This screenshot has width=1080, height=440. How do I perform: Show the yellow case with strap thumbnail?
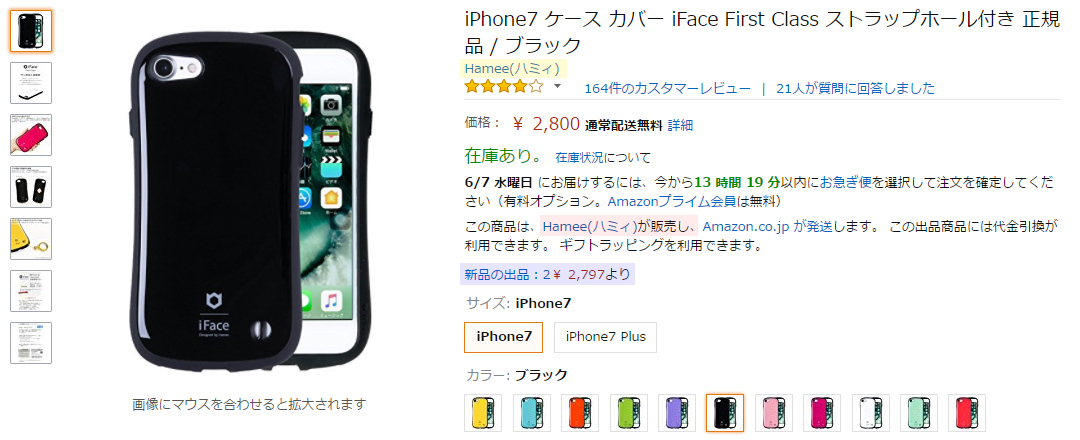(x=31, y=239)
